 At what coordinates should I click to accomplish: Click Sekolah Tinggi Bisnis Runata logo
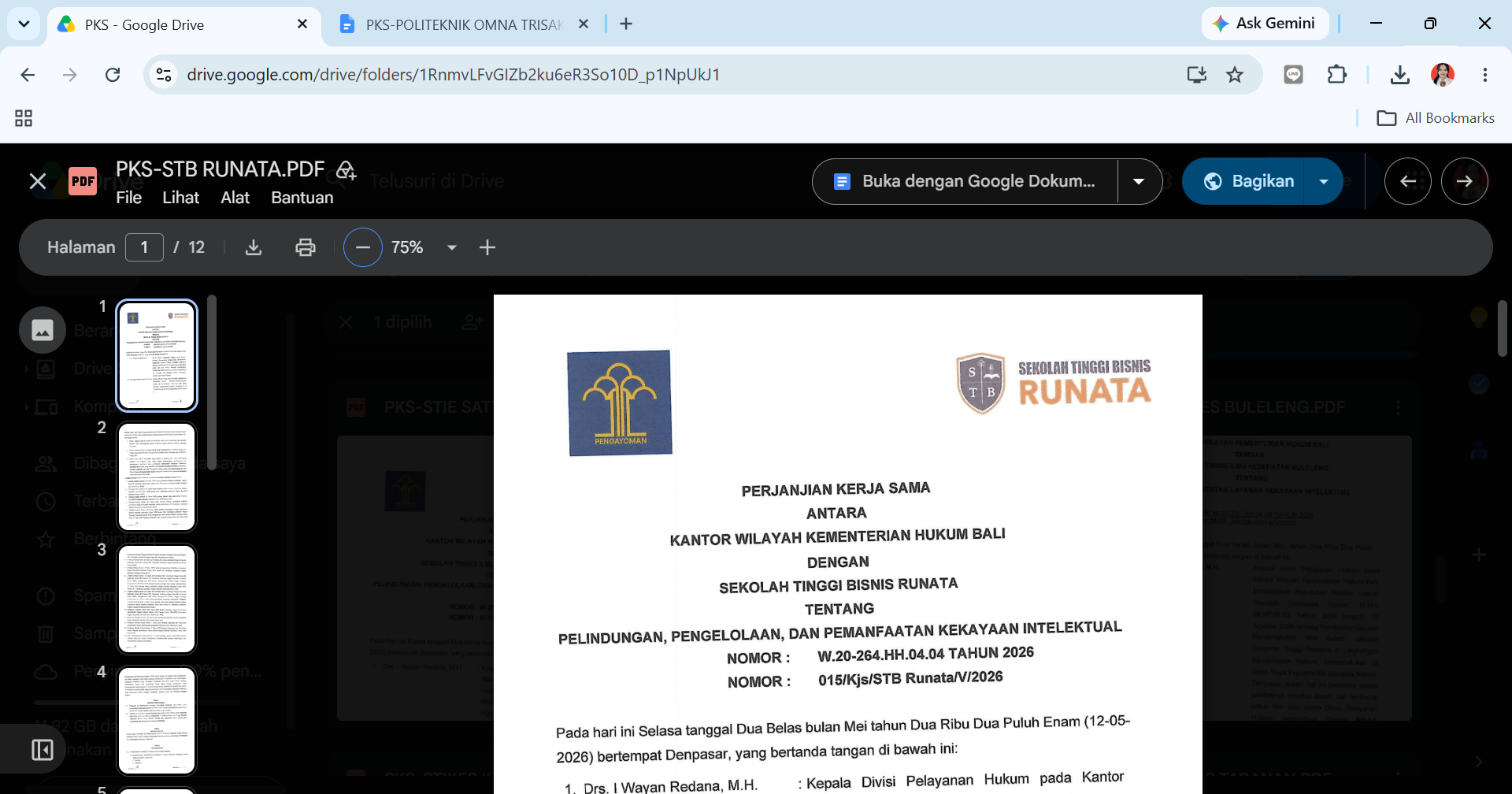coord(1054,383)
